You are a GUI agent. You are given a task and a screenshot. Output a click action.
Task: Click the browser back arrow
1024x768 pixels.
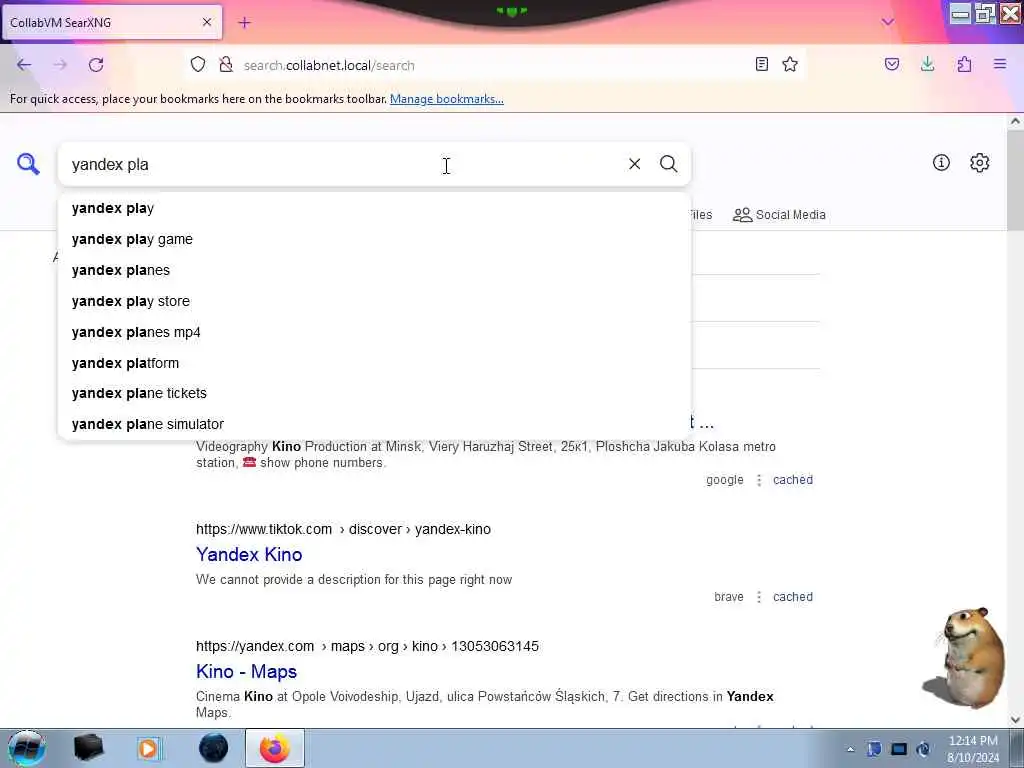point(24,65)
